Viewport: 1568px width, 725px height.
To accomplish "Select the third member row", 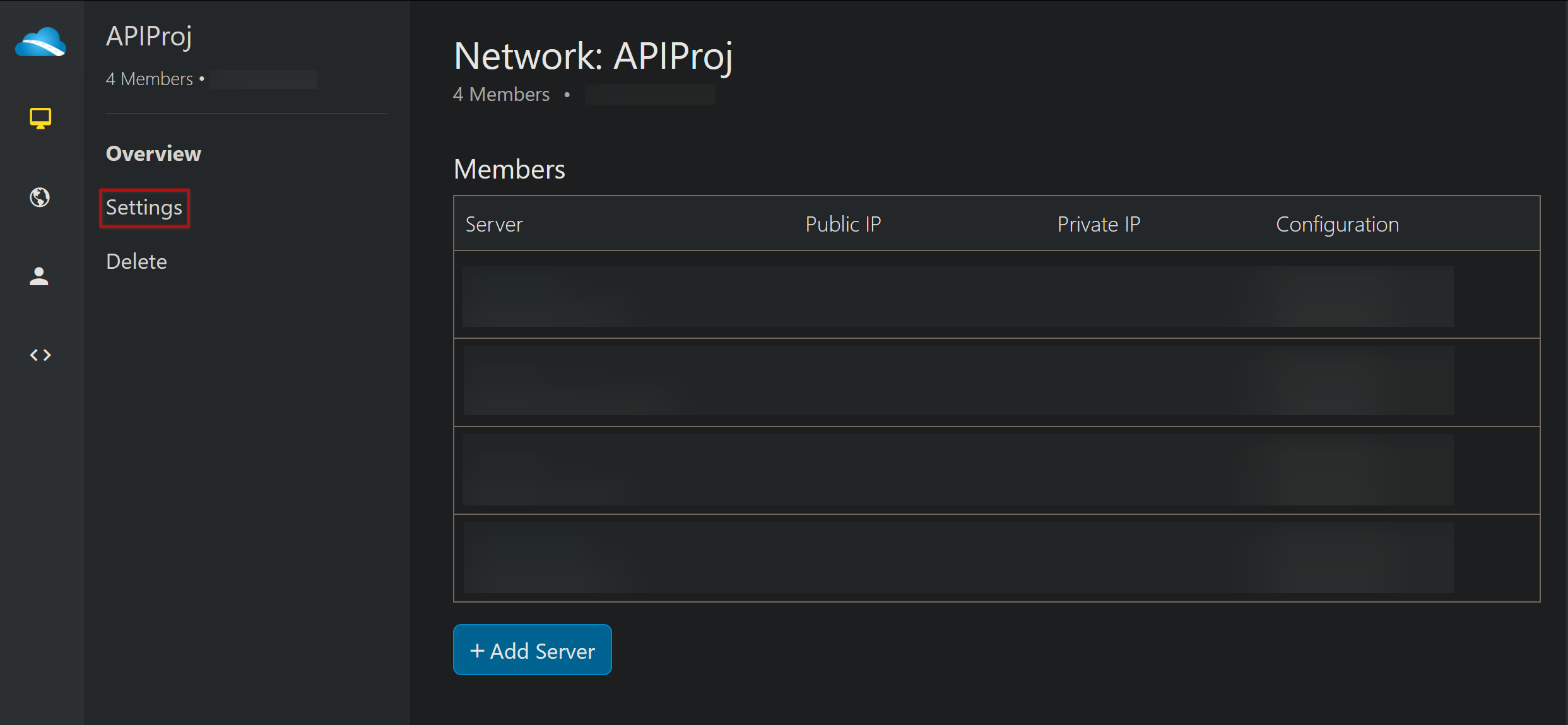I will 957,469.
